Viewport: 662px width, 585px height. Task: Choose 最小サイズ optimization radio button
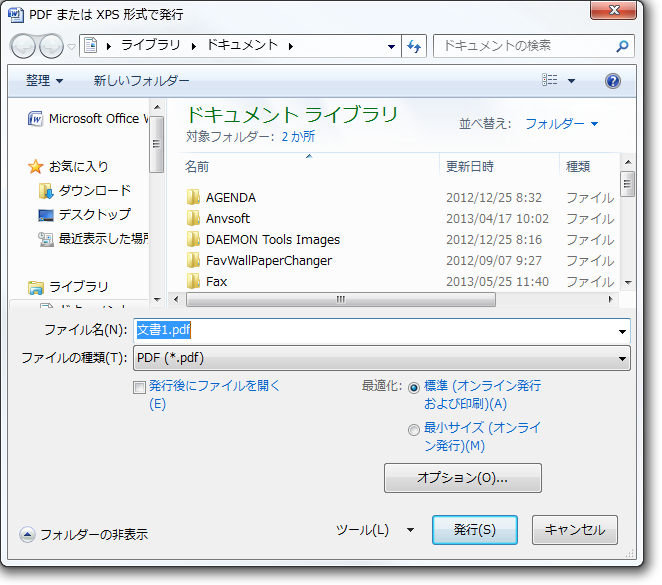(414, 430)
